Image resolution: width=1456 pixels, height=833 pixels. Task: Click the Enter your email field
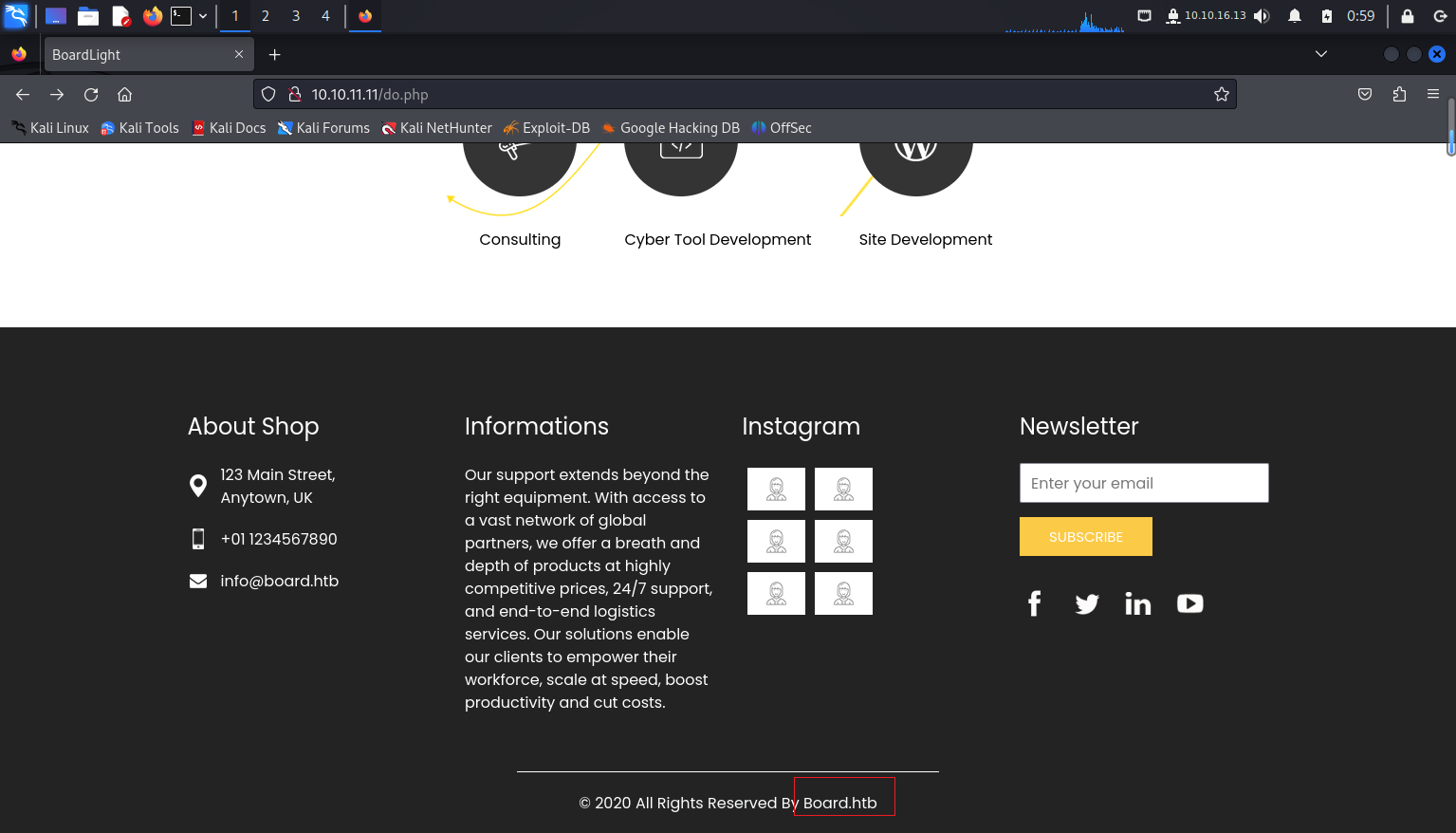tap(1144, 483)
